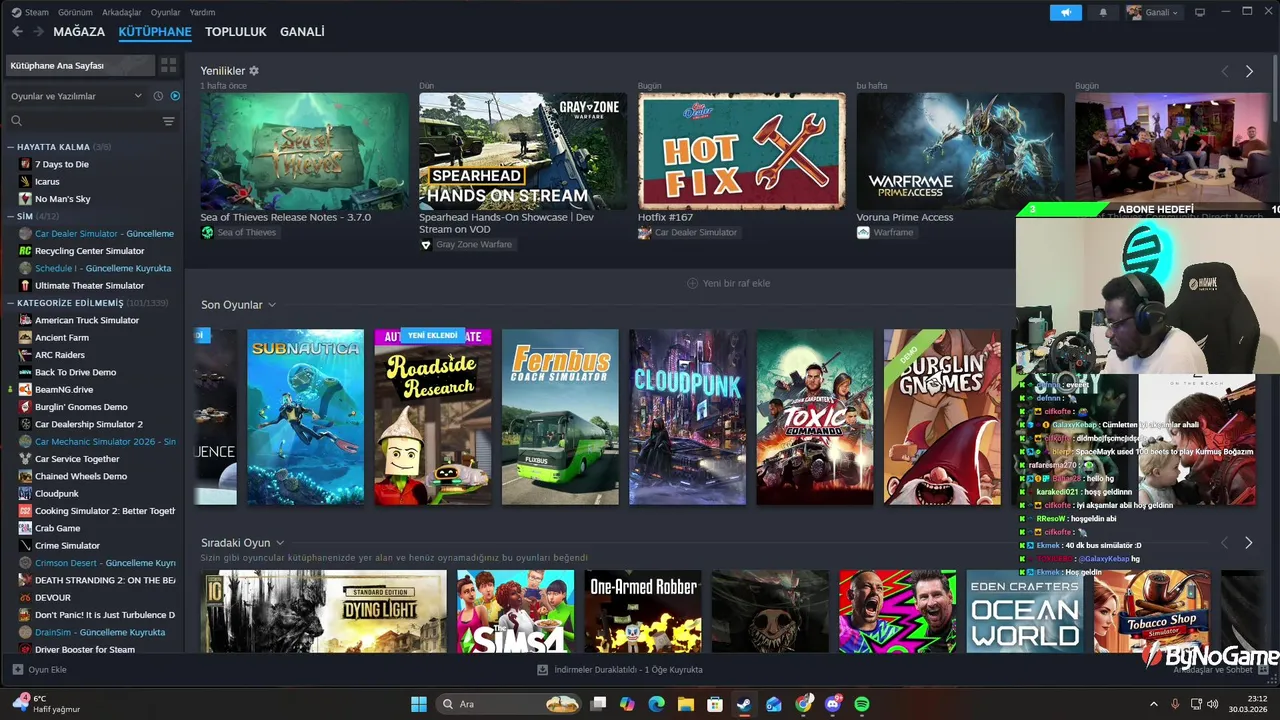
Task: Select Icarus in the game list
Action: (x=47, y=182)
